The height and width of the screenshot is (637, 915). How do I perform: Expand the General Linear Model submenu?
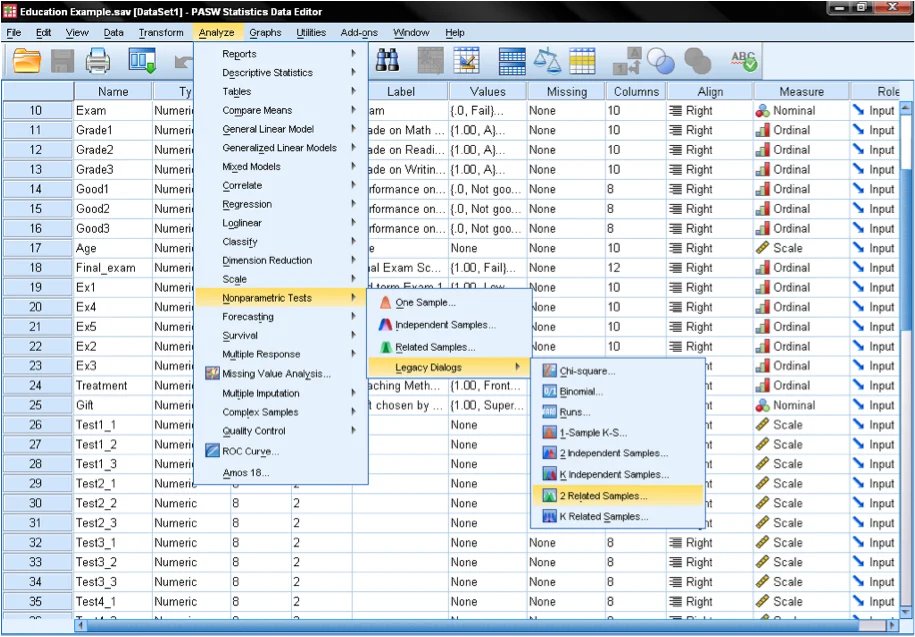pos(281,129)
